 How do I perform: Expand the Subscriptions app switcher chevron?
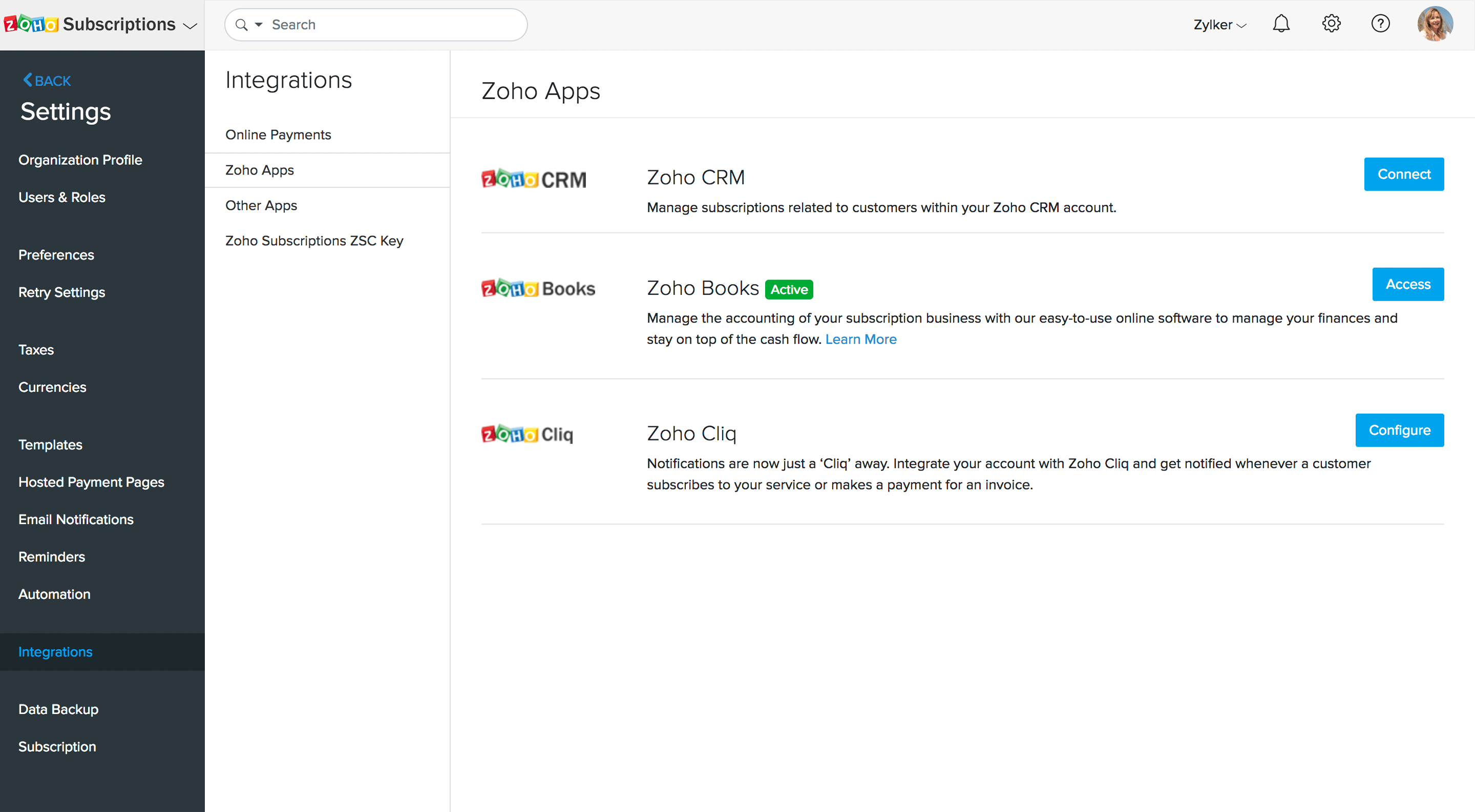(x=190, y=26)
